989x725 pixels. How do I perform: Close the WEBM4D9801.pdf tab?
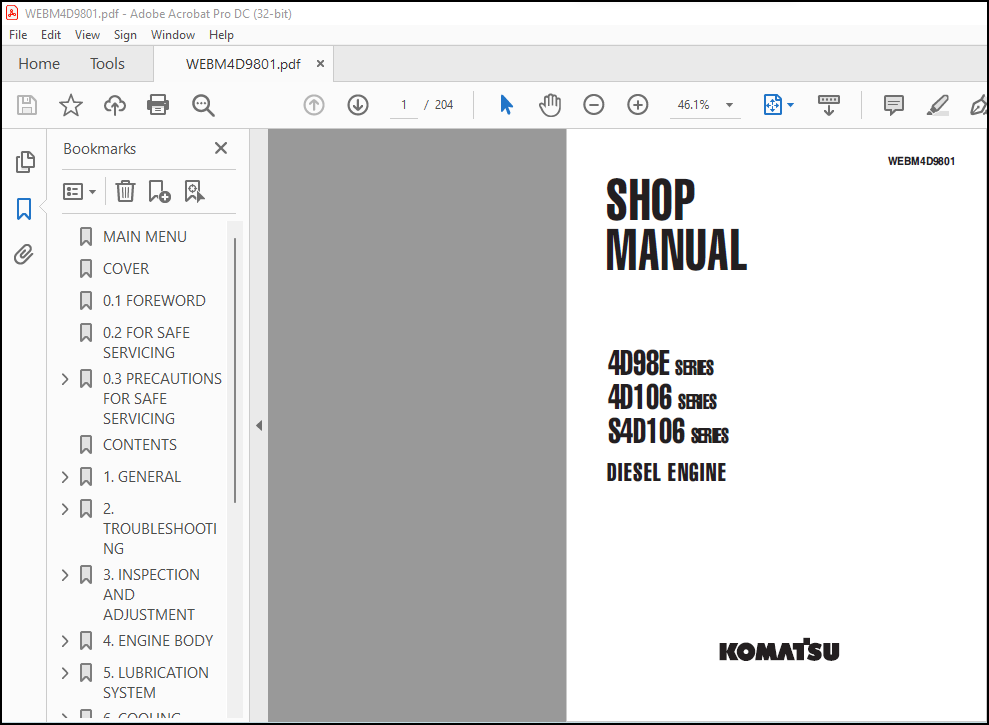tap(320, 64)
